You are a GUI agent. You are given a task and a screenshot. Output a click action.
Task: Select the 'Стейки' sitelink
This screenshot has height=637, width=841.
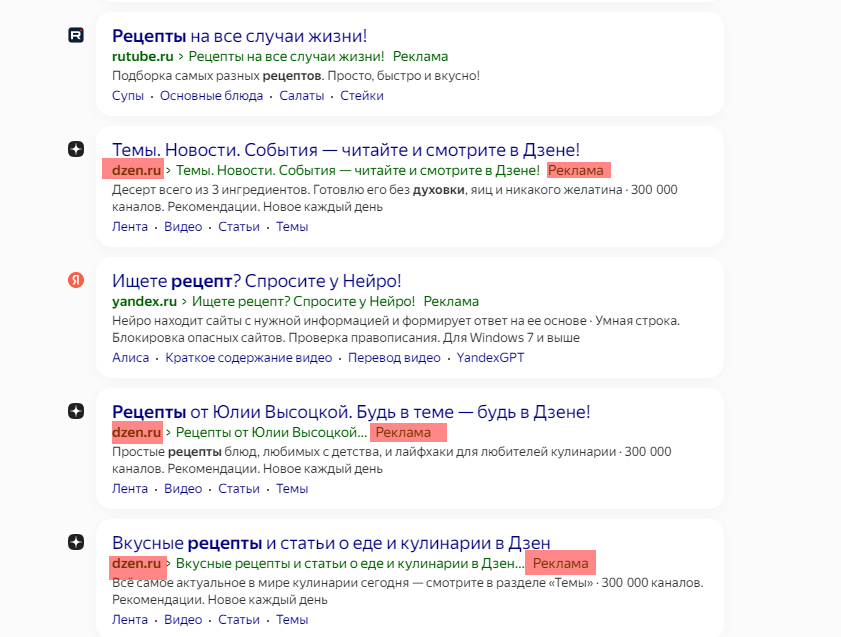pyautogui.click(x=362, y=95)
